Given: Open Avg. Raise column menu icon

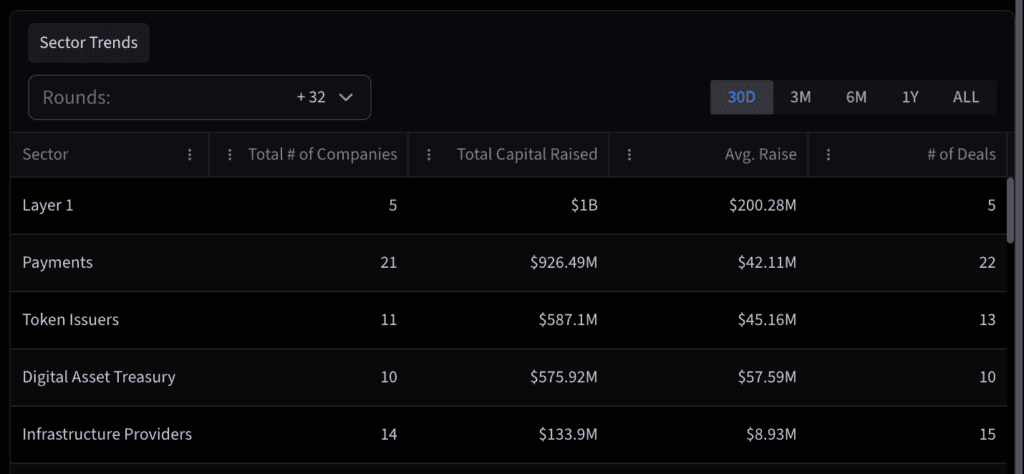Looking at the screenshot, I should click(629, 155).
